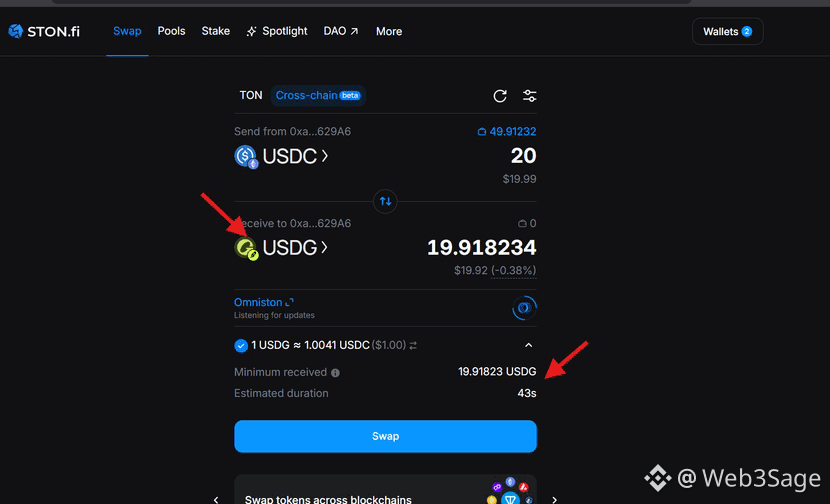
Task: Click the receive amount 19.918234
Action: click(482, 247)
